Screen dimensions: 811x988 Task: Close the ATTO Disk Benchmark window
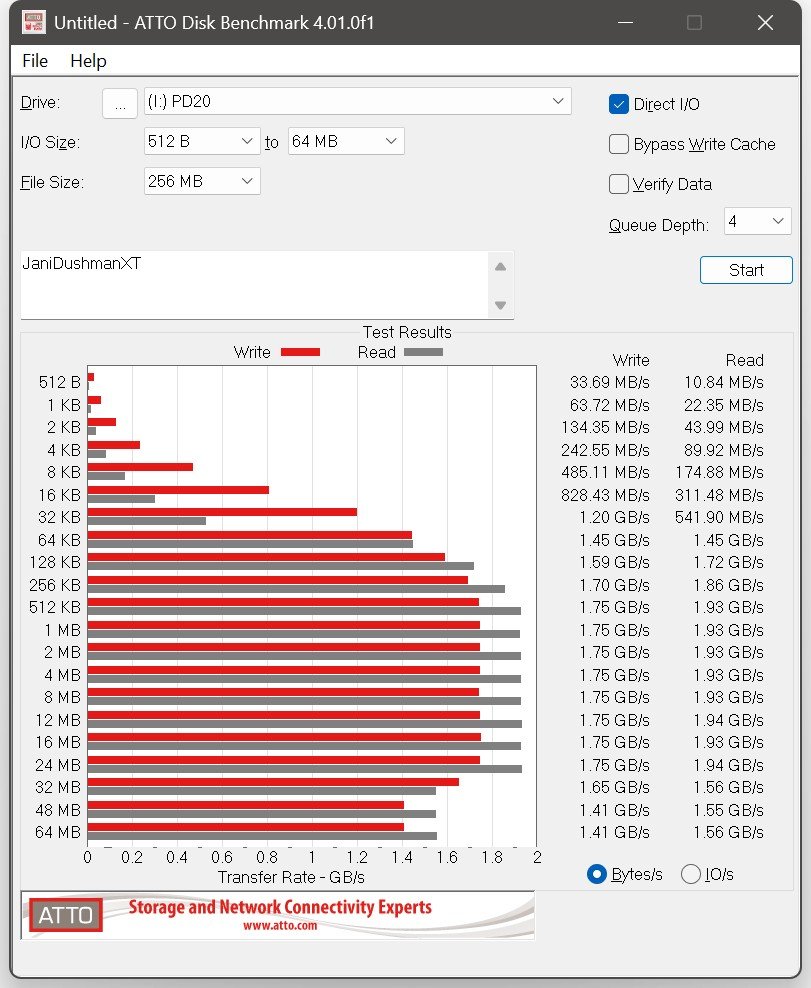[x=765, y=23]
